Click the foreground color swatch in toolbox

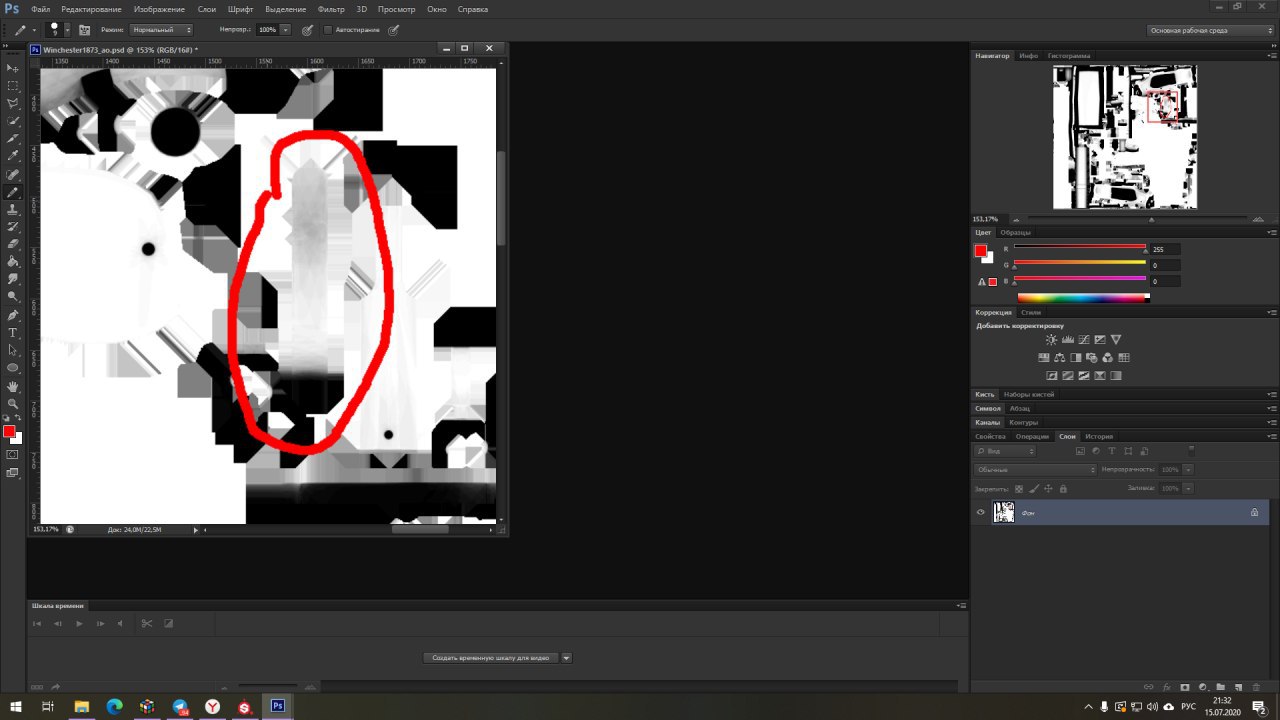click(x=9, y=431)
